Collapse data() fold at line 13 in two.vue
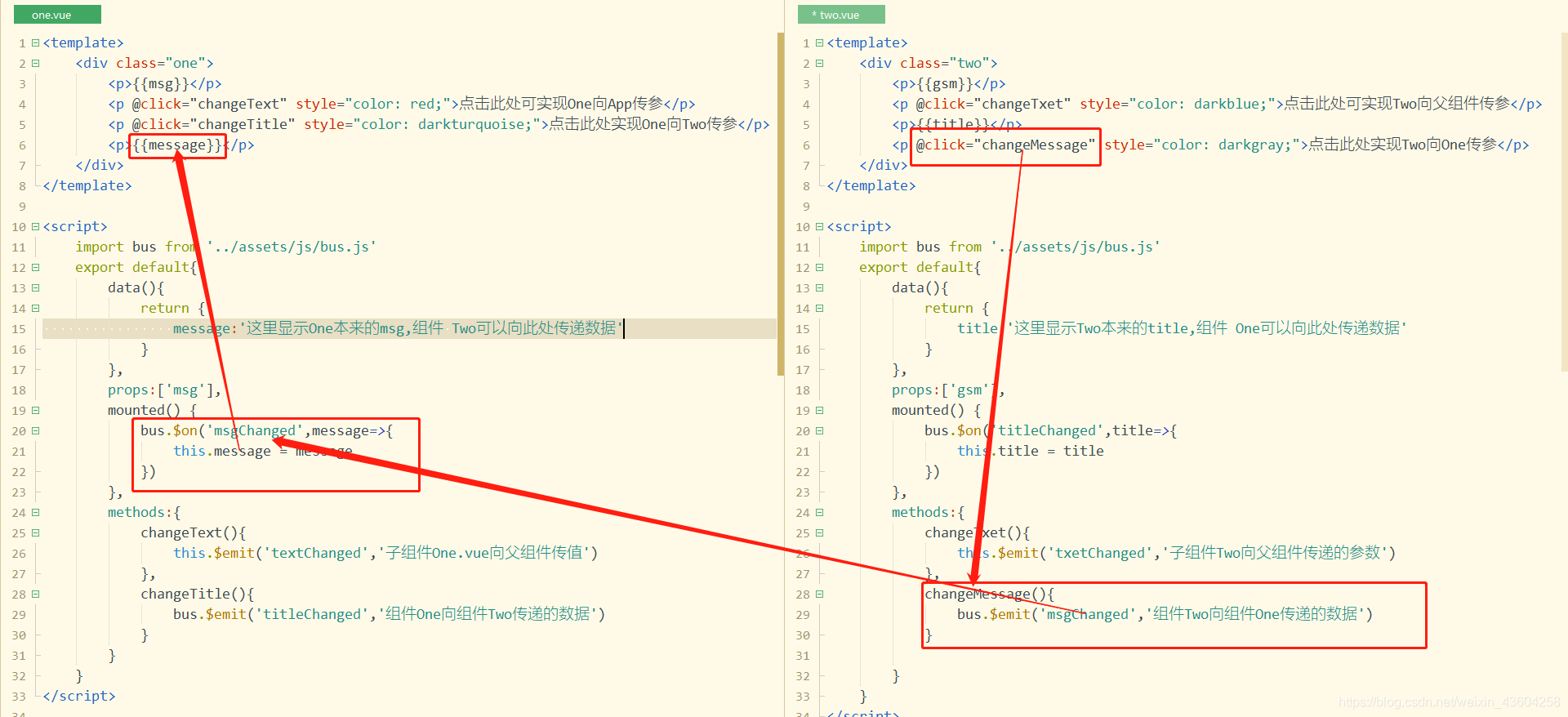The height and width of the screenshot is (717, 1568). (x=819, y=287)
